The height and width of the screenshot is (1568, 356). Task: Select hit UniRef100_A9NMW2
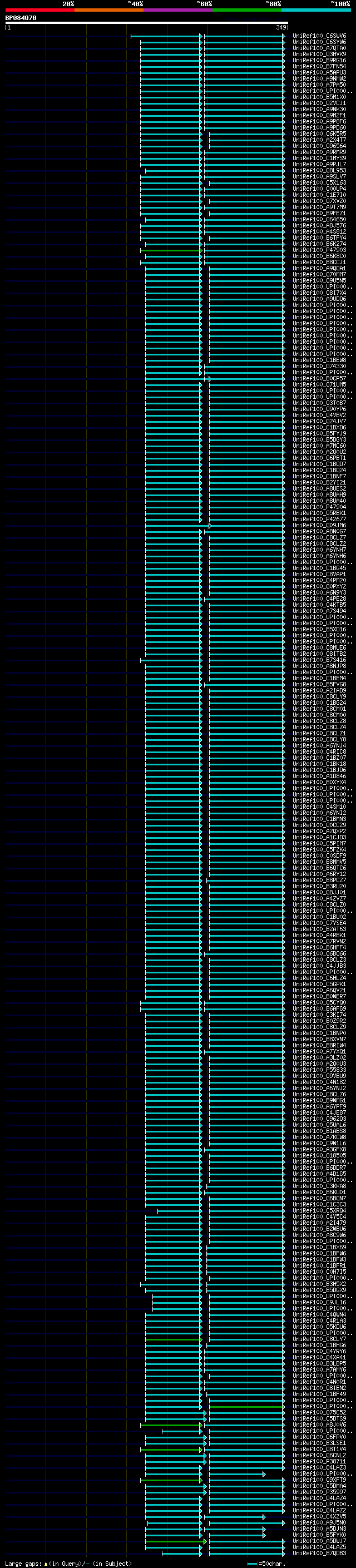click(x=319, y=79)
